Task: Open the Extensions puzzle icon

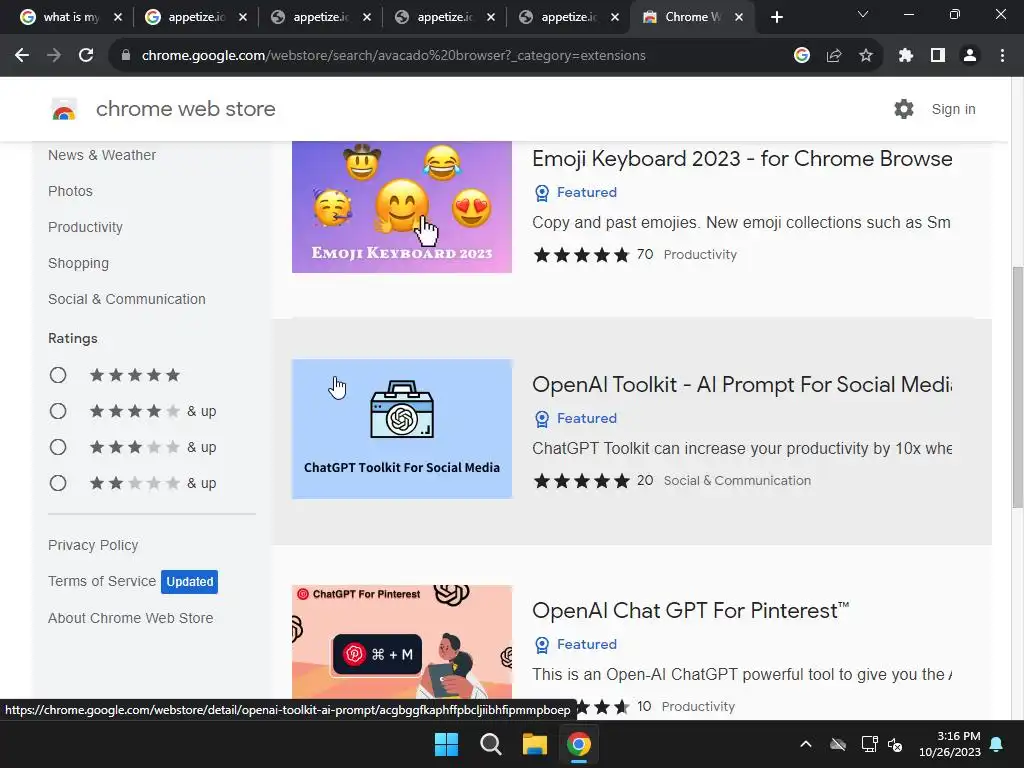Action: point(905,56)
